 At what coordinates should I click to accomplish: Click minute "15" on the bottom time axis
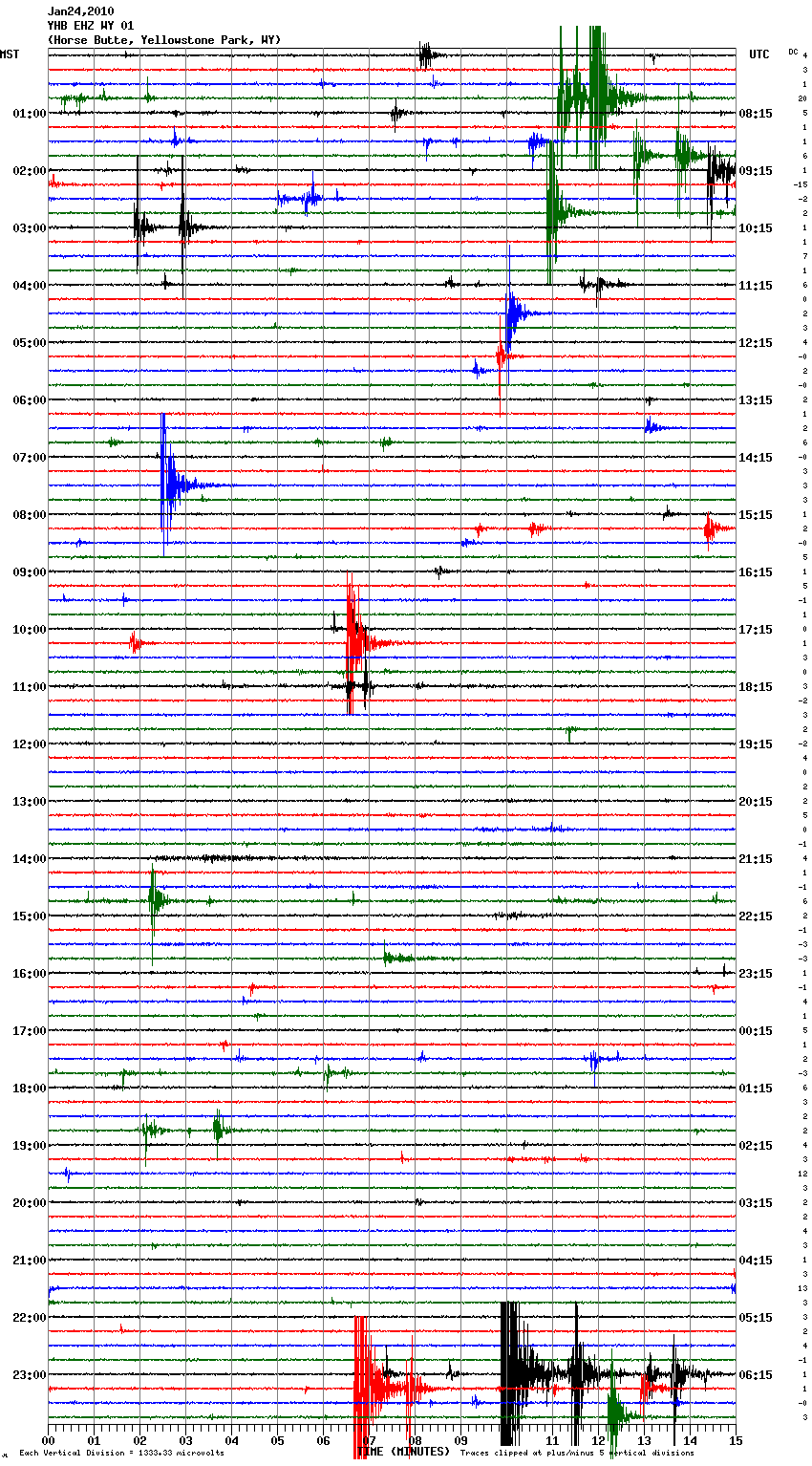coord(736,1440)
